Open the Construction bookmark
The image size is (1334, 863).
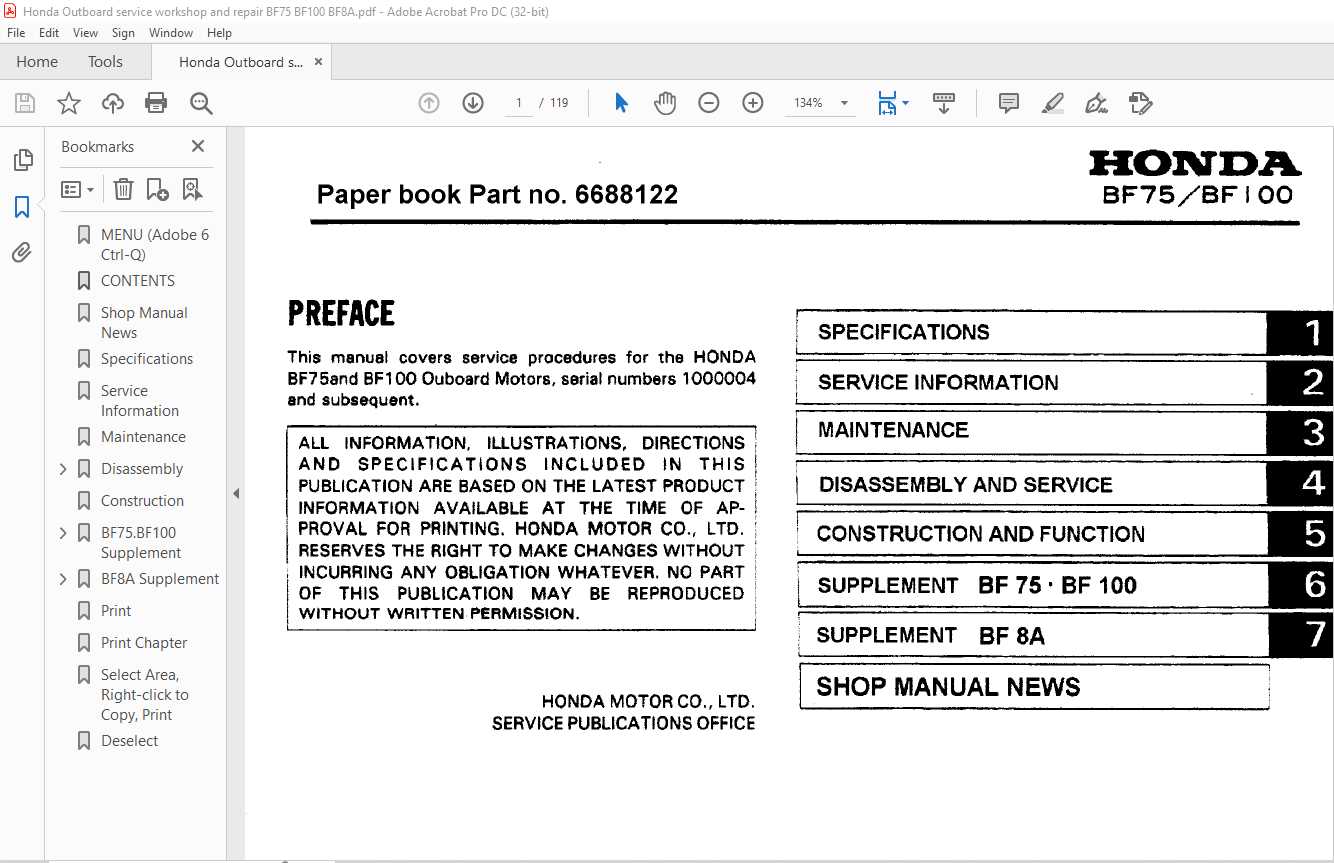[142, 501]
